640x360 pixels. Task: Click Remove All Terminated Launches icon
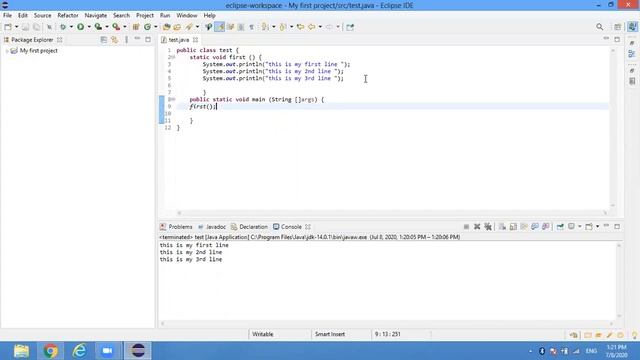[488, 227]
